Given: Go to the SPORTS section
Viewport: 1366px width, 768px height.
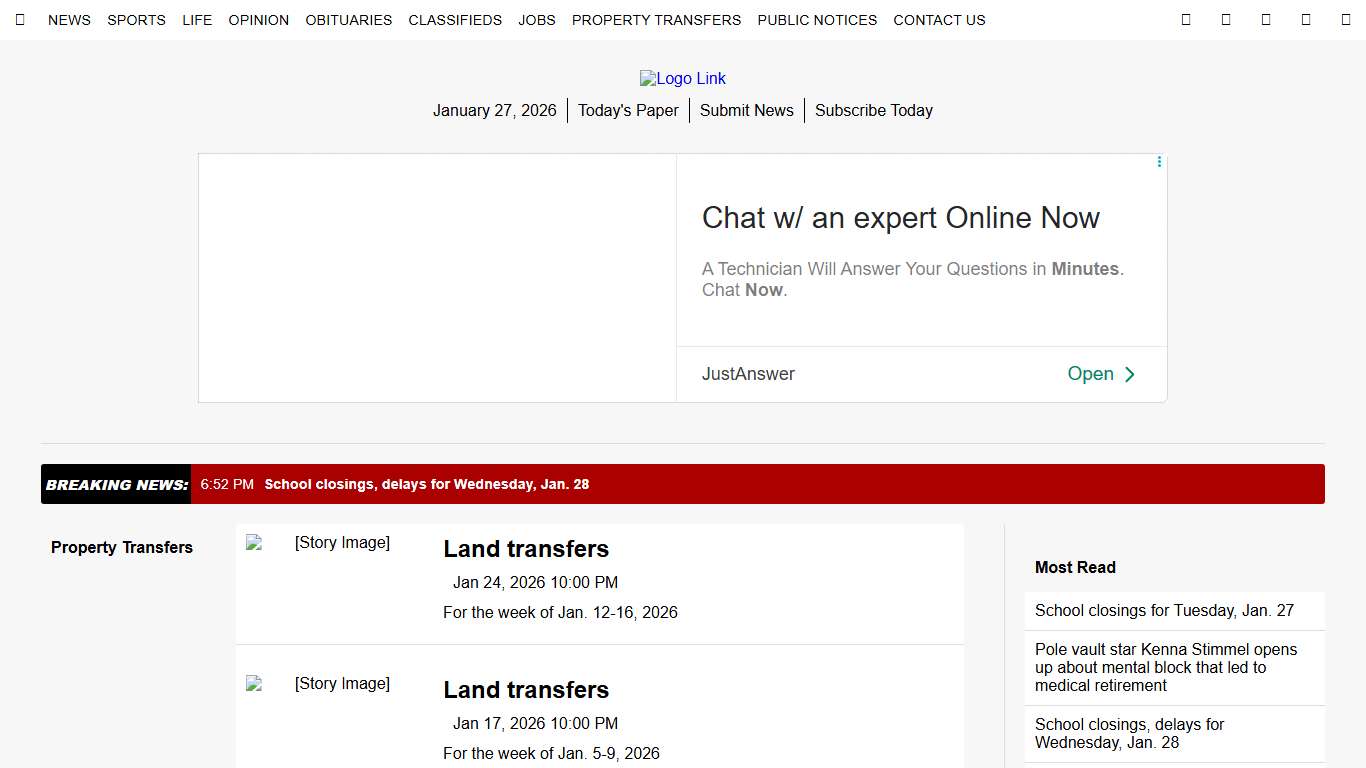Looking at the screenshot, I should 136,20.
